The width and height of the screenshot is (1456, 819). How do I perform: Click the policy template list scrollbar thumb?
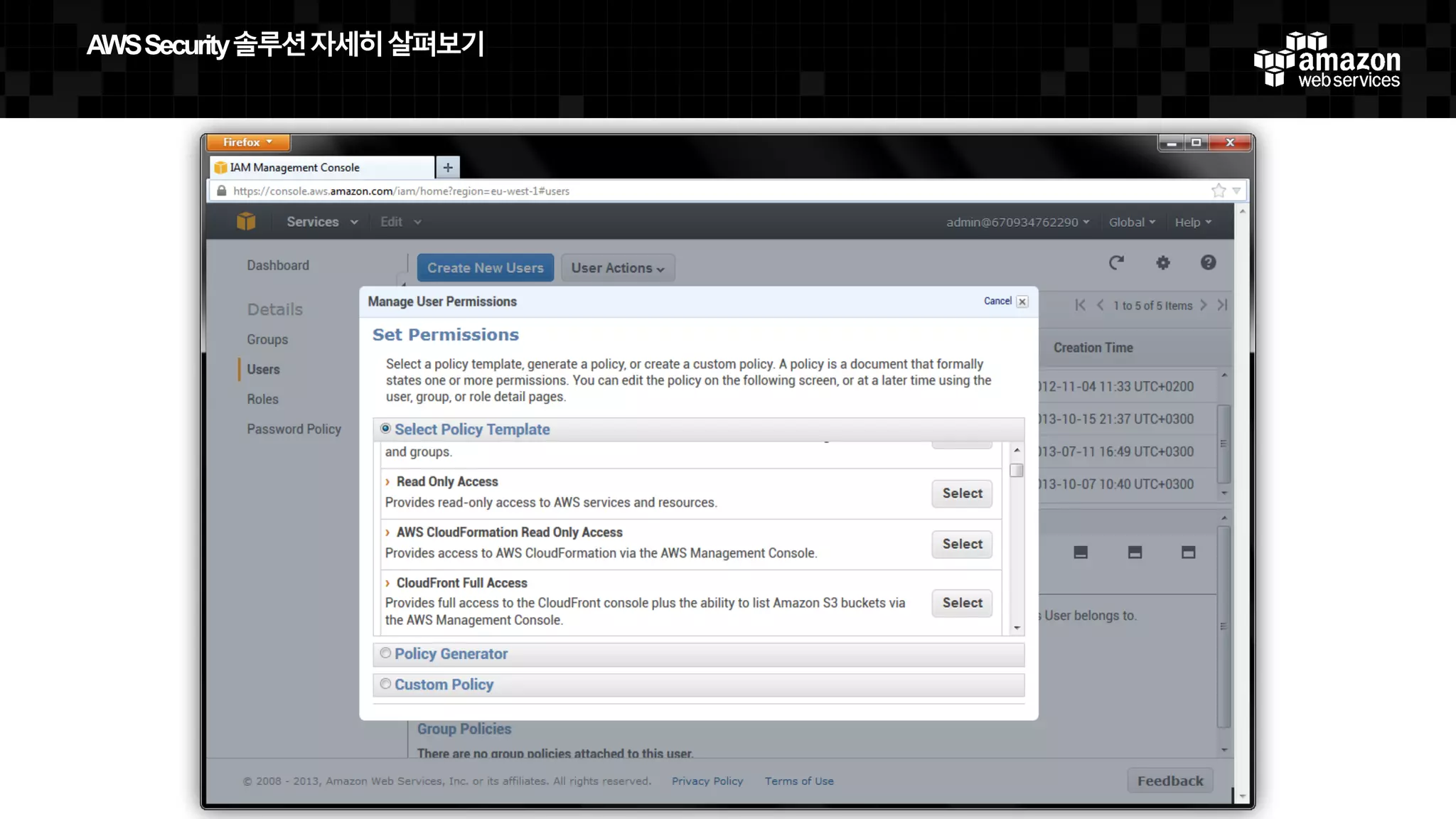(x=1017, y=471)
